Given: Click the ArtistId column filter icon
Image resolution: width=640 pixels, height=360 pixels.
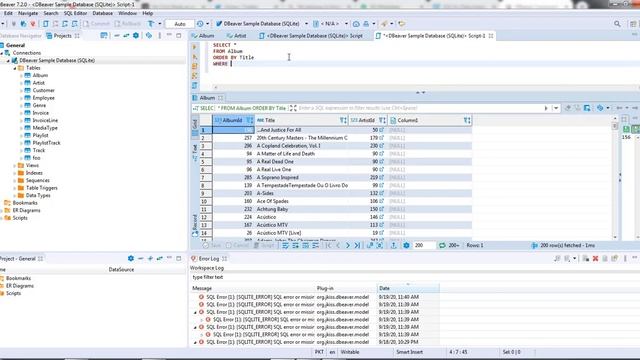Looking at the screenshot, I should (x=382, y=120).
